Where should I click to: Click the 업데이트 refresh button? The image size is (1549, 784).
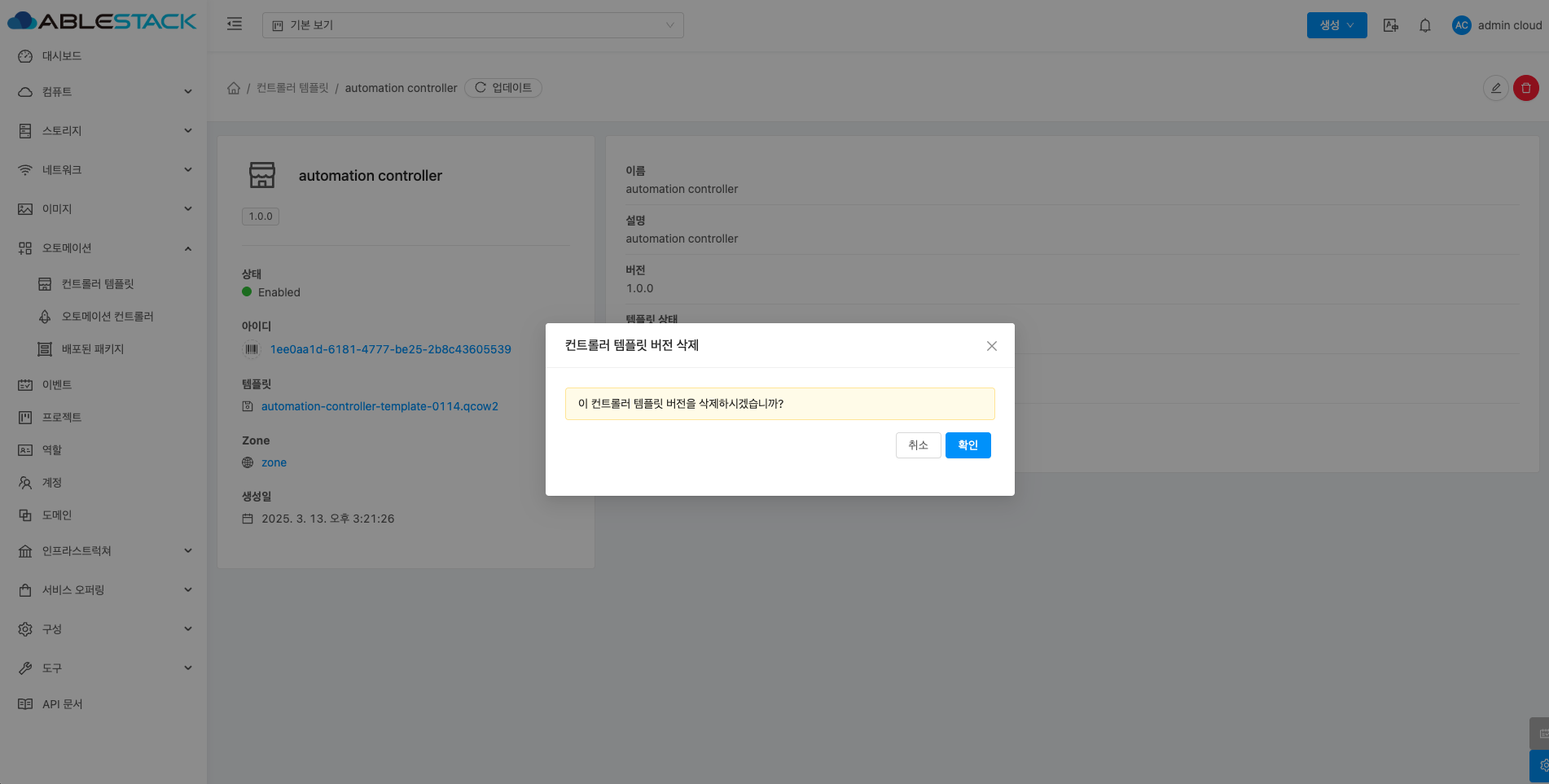click(x=503, y=88)
